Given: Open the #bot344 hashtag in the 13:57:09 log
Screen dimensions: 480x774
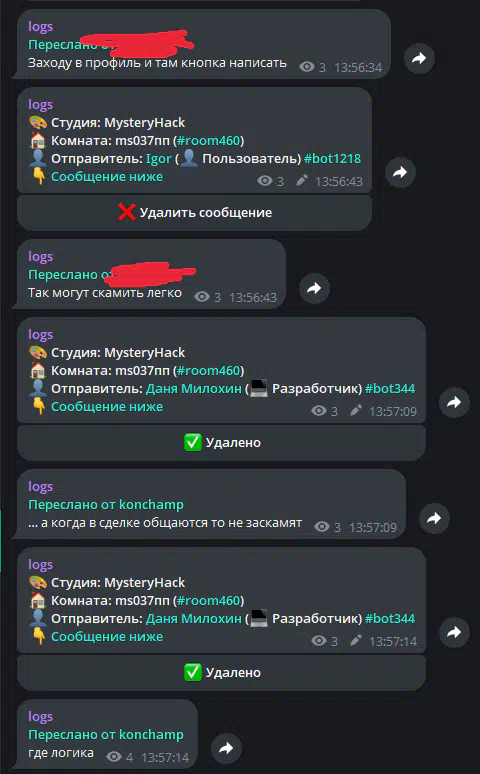Looking at the screenshot, I should (x=390, y=388).
